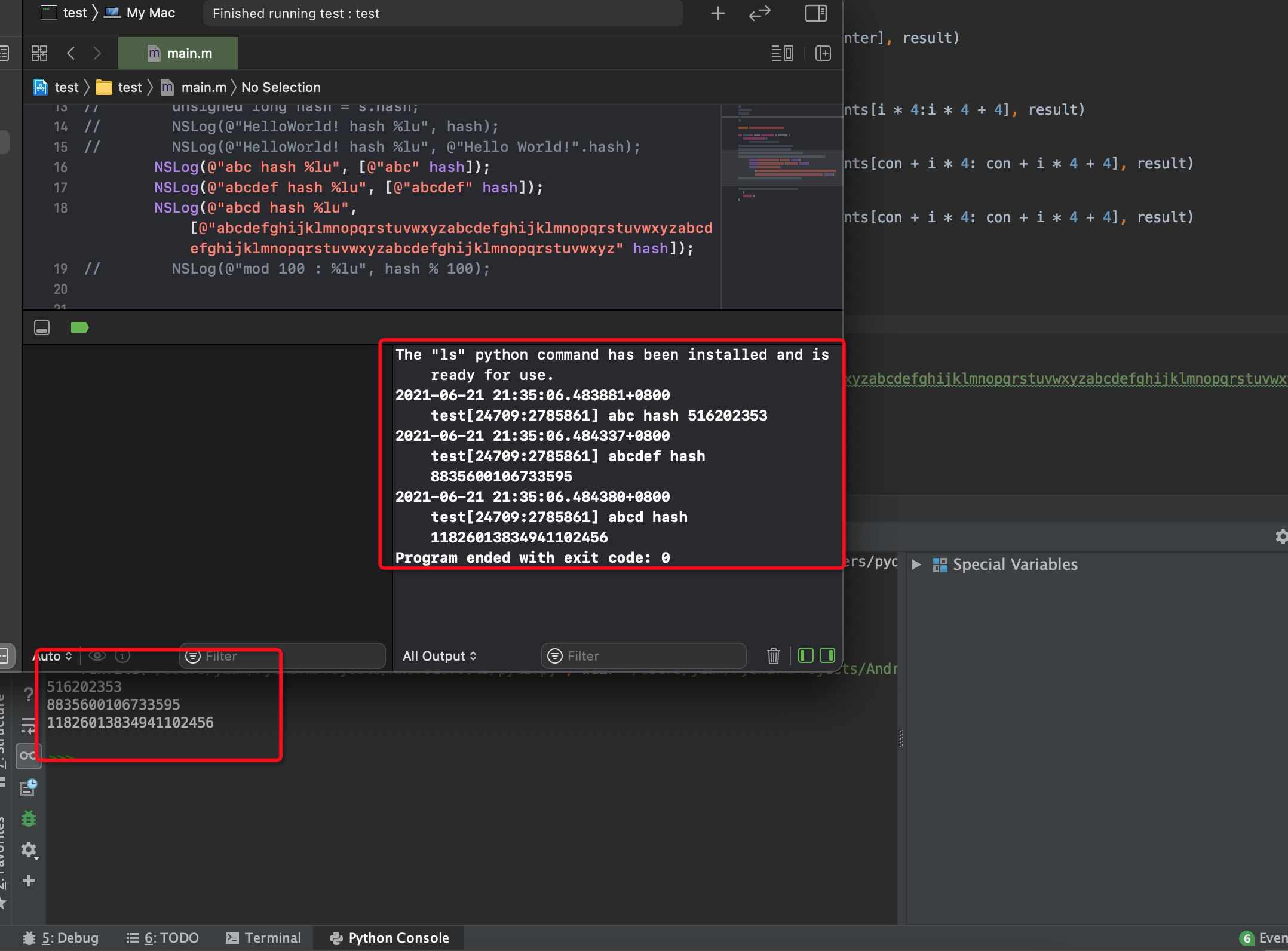Go back with the left chevron
Image resolution: width=1288 pixels, height=951 pixels.
(x=71, y=53)
